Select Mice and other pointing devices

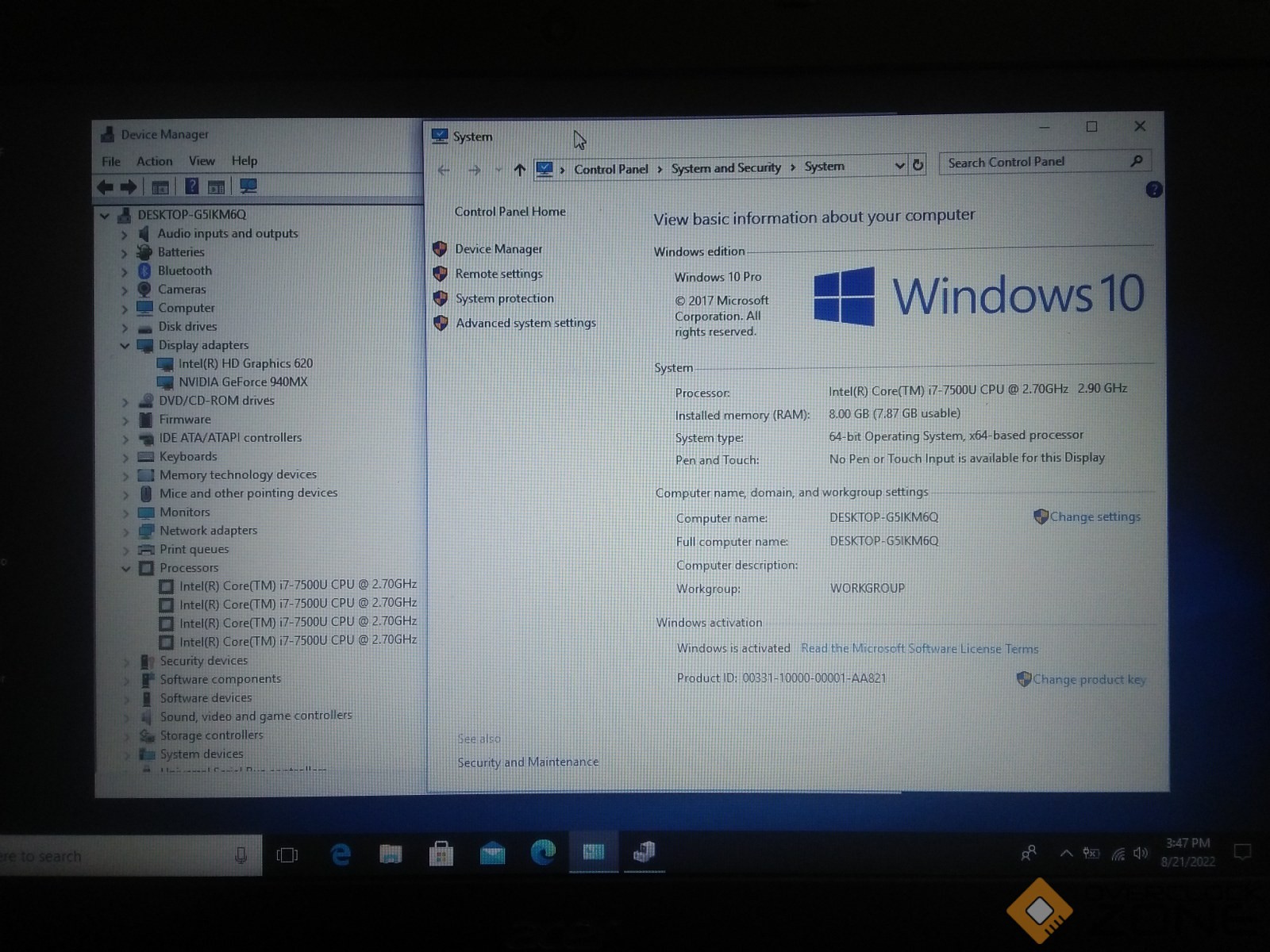point(248,493)
